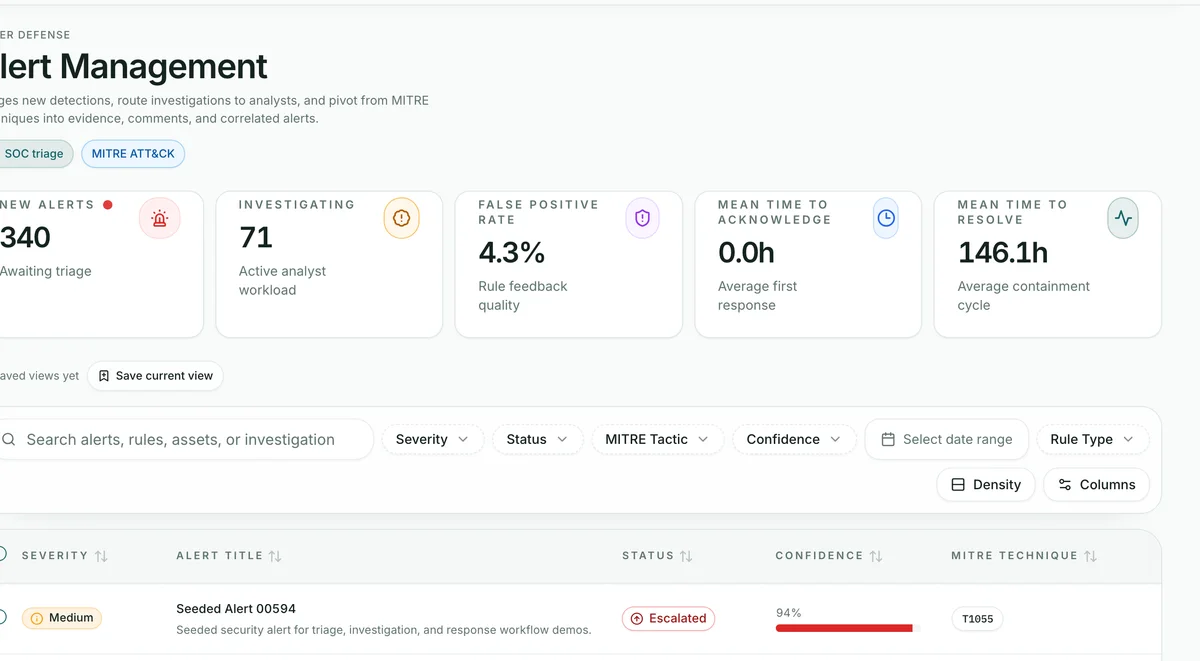This screenshot has height=661, width=1200.
Task: Click the Save current view button
Action: pyautogui.click(x=155, y=376)
